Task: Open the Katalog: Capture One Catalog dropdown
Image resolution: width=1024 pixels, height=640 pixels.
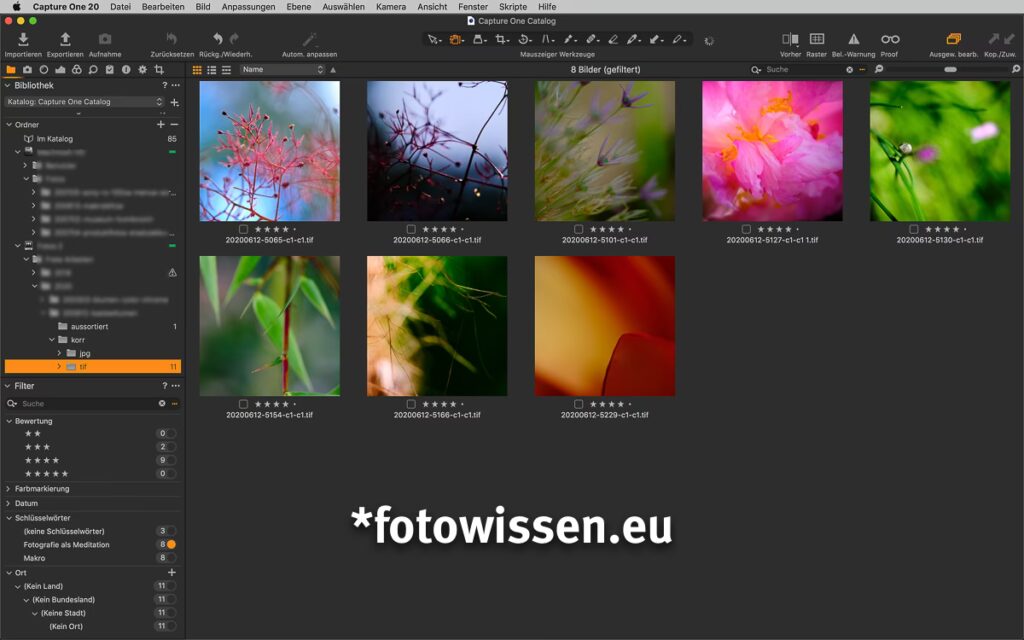Action: (84, 102)
